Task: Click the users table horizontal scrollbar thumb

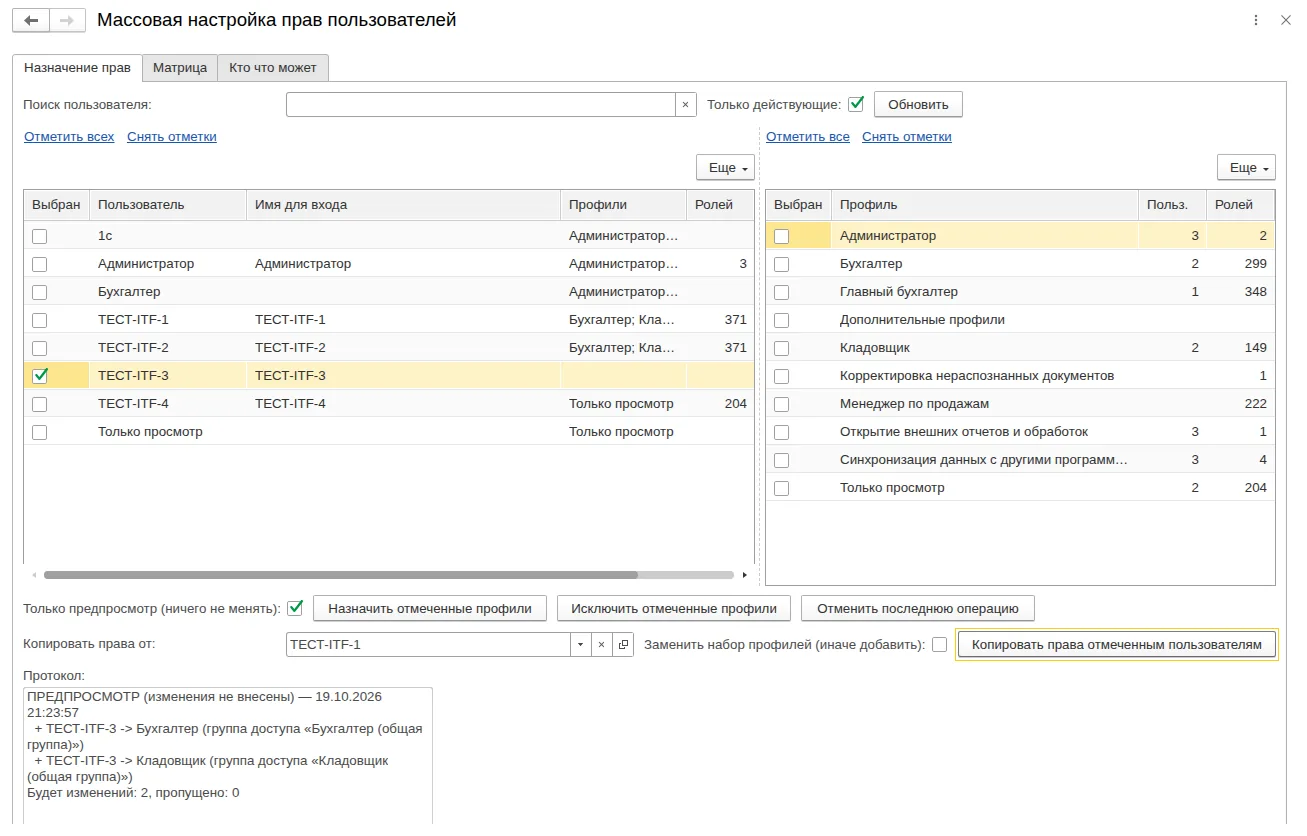Action: point(341,575)
